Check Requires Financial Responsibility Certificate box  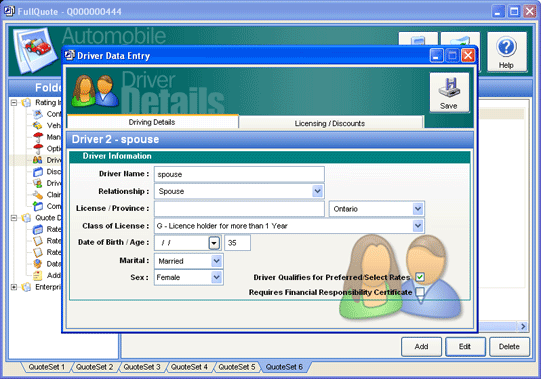[420, 292]
